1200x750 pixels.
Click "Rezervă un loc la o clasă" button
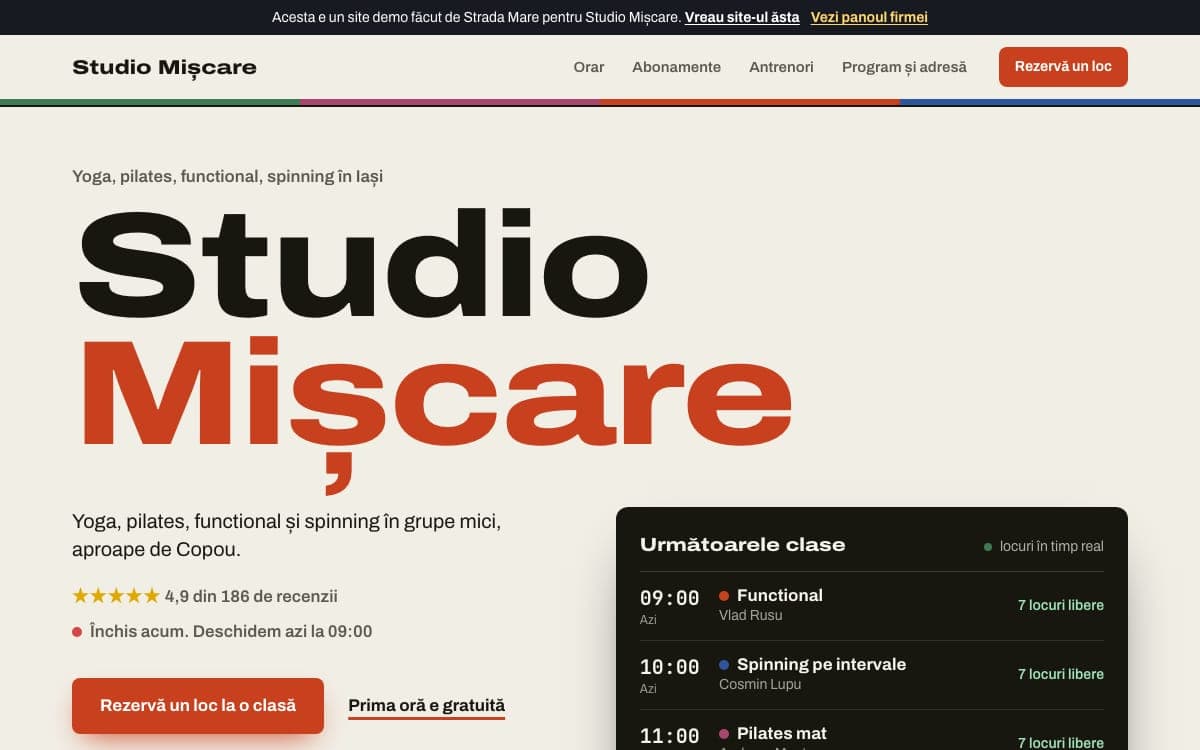pos(198,706)
